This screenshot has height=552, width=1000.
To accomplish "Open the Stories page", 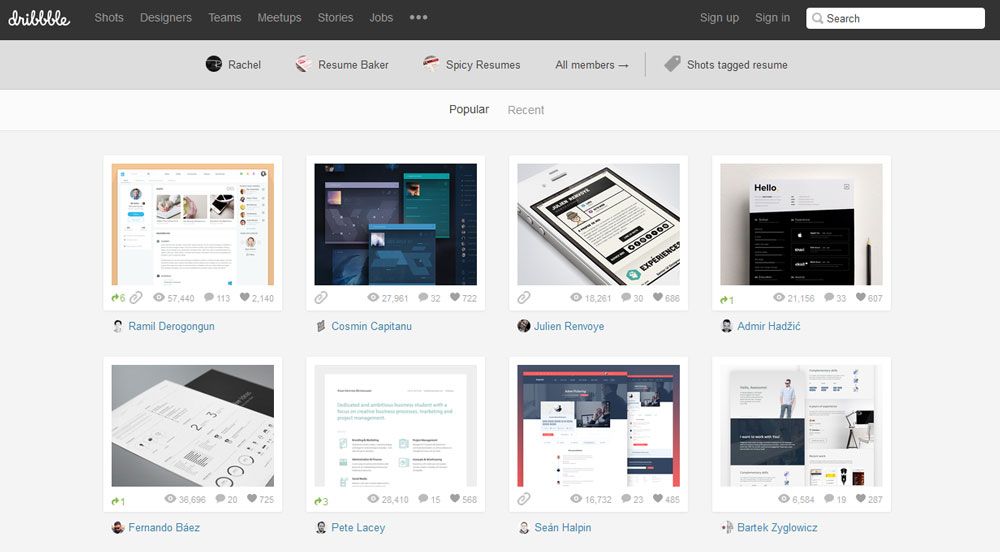I will [x=335, y=18].
